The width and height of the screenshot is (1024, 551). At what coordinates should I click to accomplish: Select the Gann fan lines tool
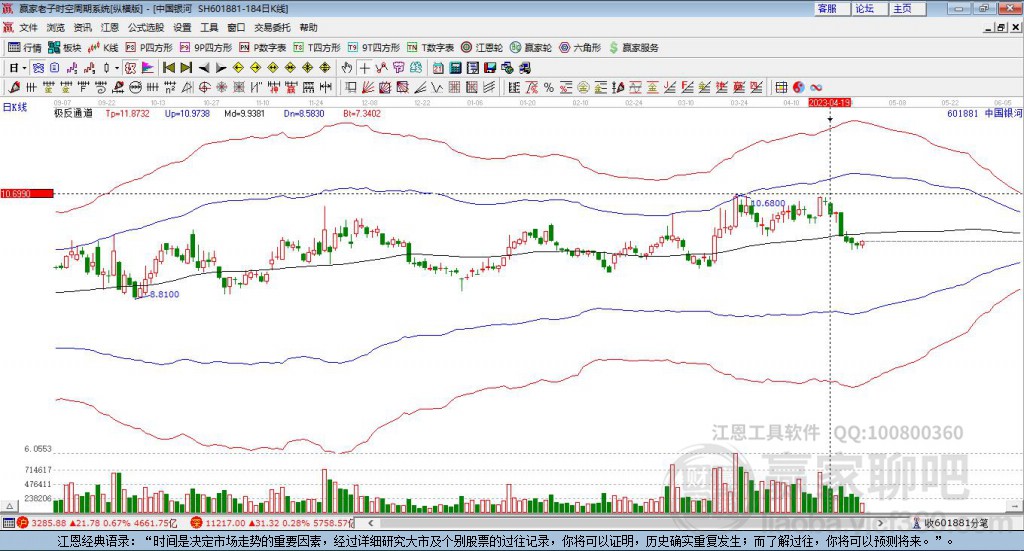click(x=368, y=87)
